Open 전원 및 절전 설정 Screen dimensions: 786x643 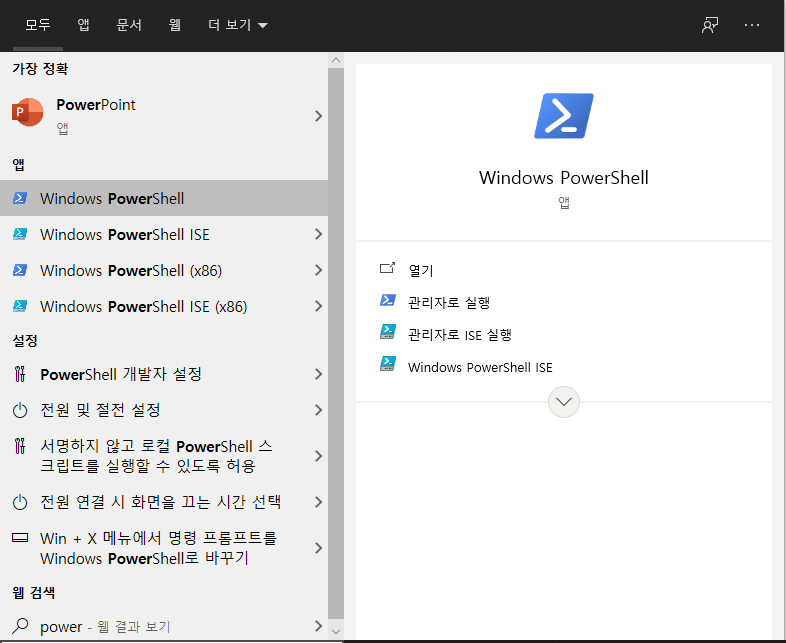click(100, 410)
